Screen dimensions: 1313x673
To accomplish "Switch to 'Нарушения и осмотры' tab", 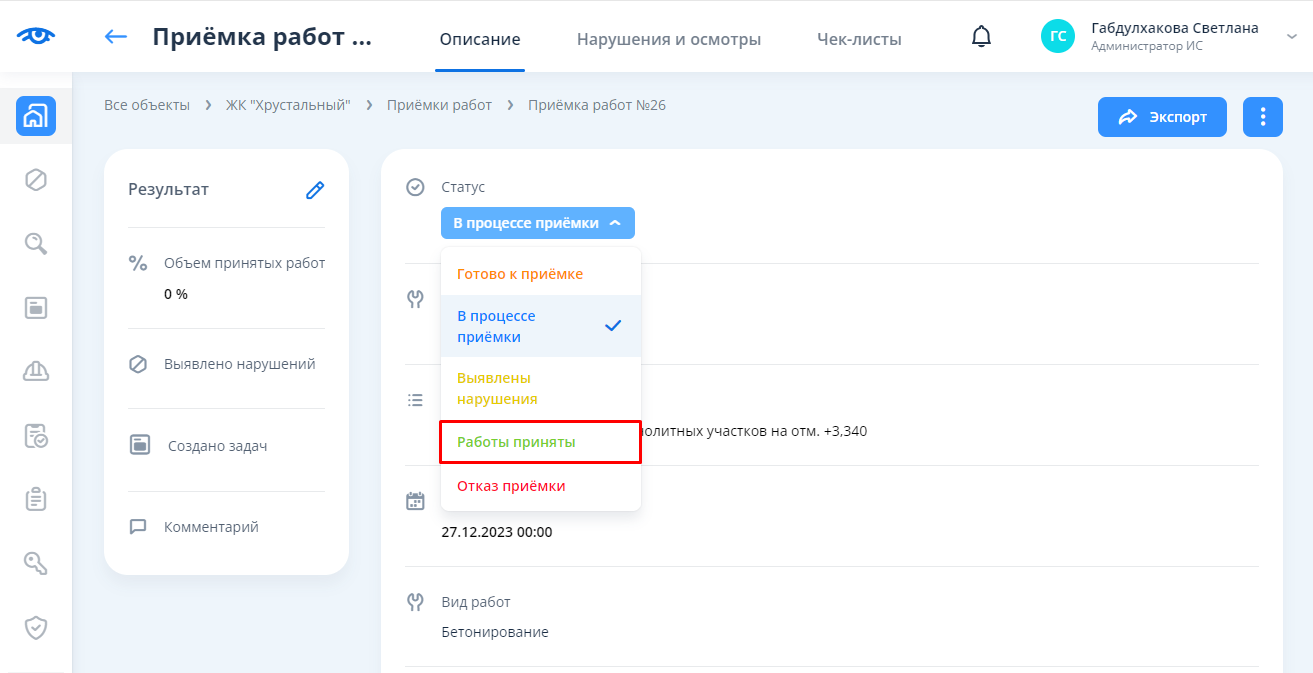I will pos(668,40).
